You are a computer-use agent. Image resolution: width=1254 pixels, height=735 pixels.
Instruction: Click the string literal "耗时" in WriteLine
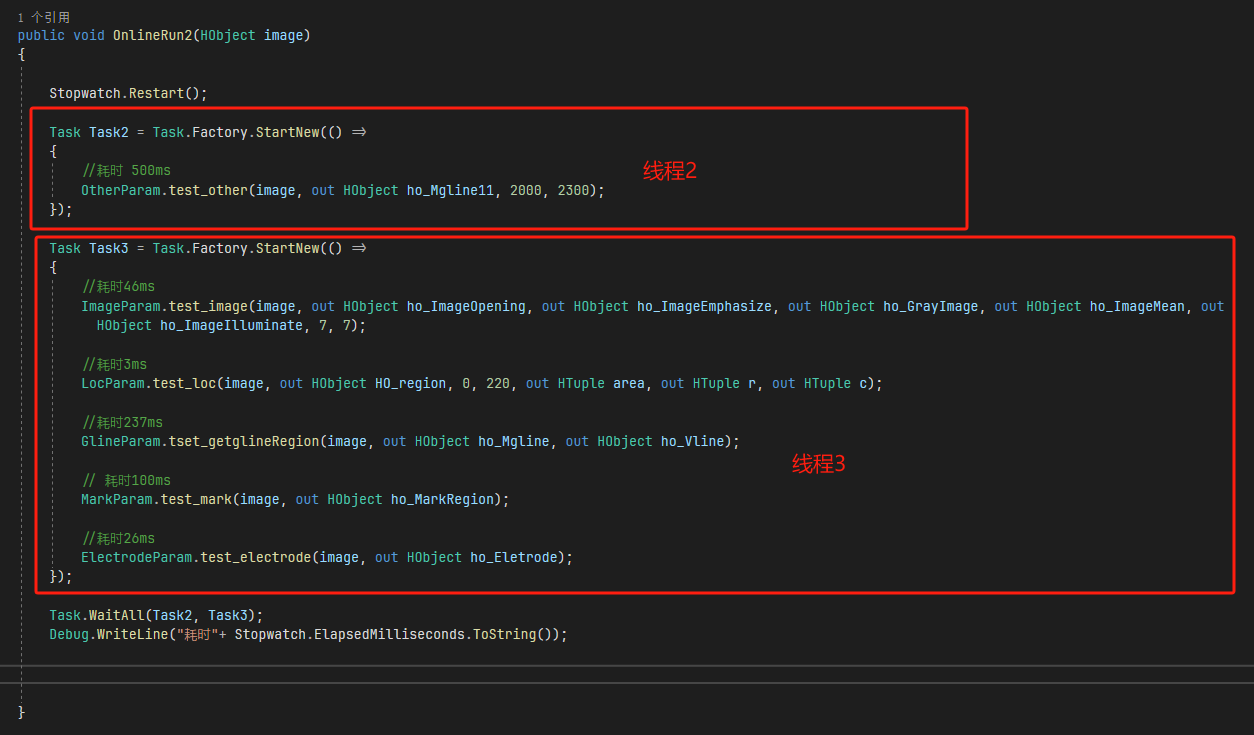(197, 635)
